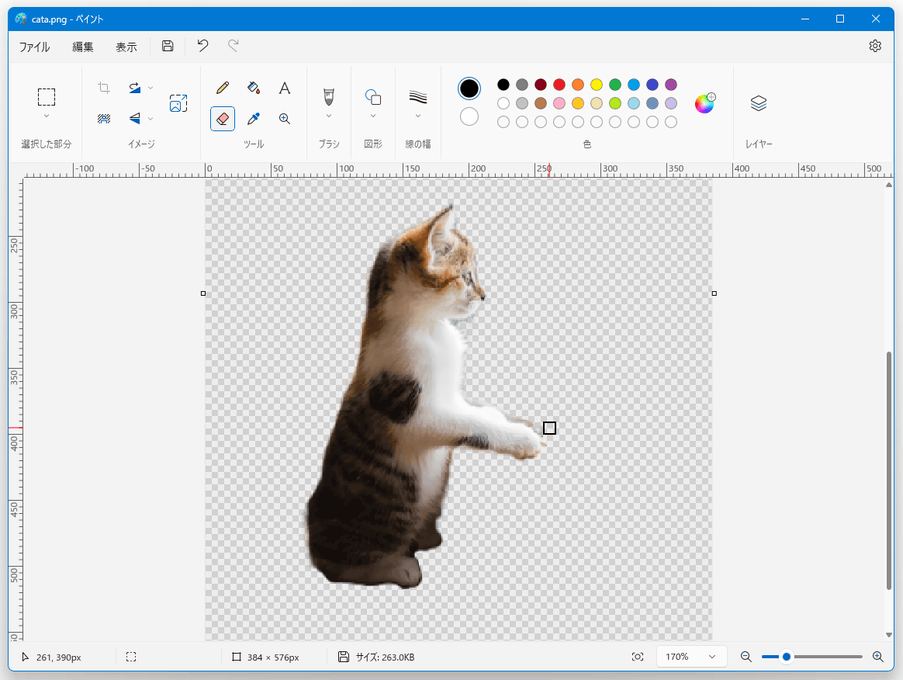This screenshot has height=680, width=903.
Task: Select the Color picker eyedropper tool
Action: coord(253,119)
